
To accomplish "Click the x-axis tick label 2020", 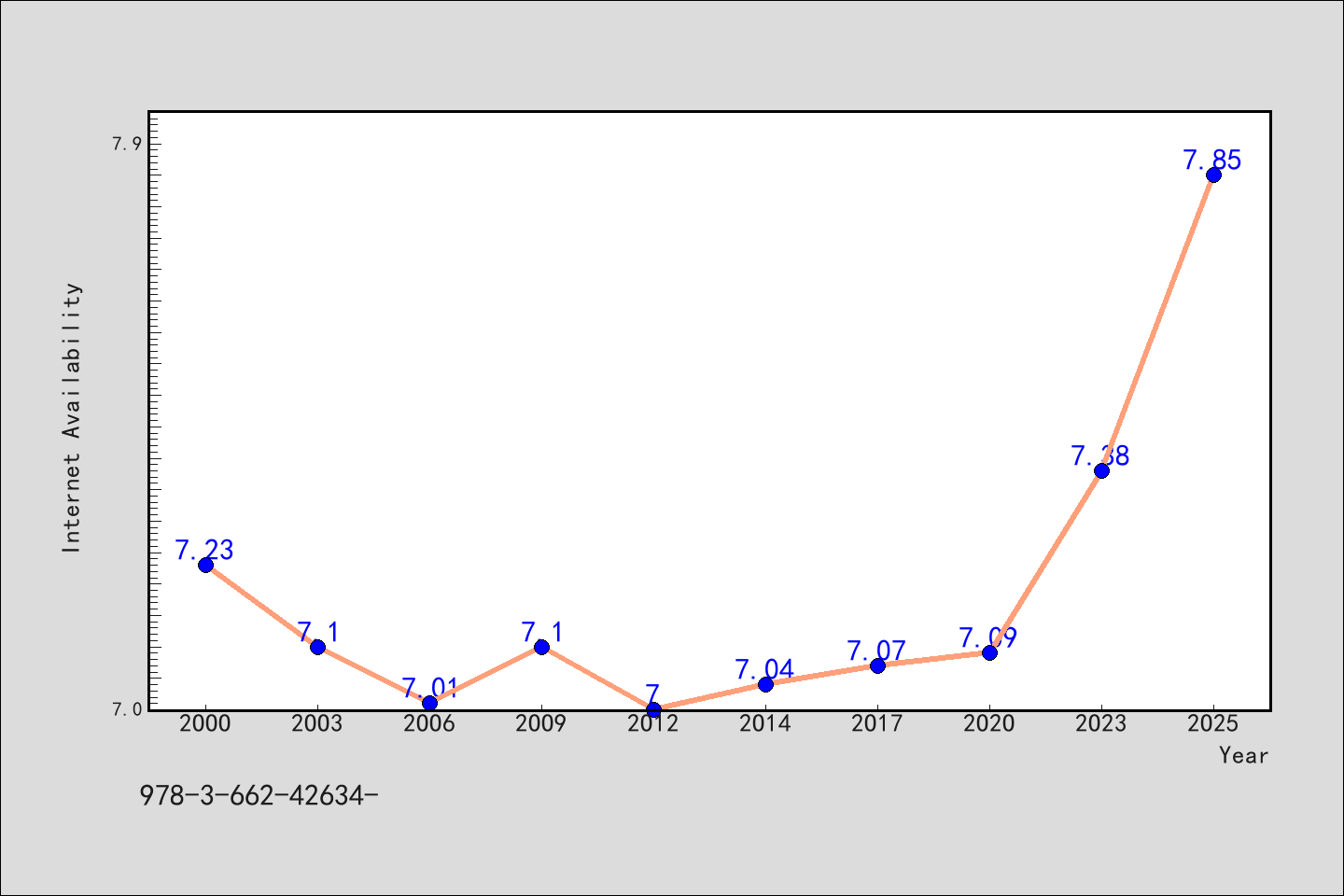I will (x=989, y=723).
